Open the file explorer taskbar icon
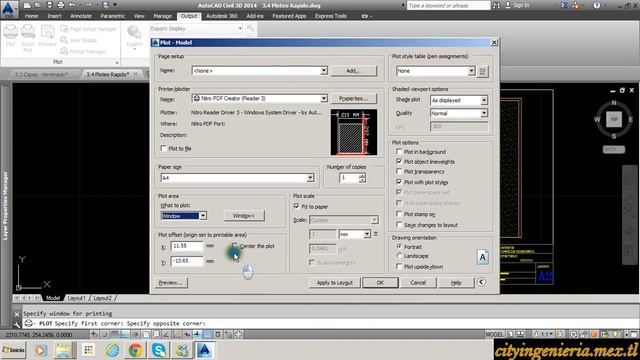 coord(63,350)
